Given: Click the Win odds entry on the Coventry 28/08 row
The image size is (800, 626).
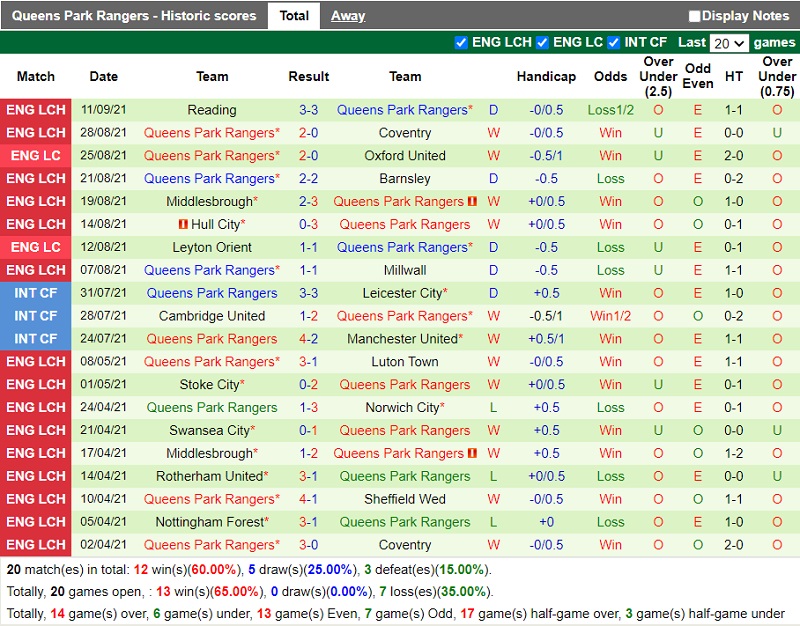Looking at the screenshot, I should pyautogui.click(x=610, y=132).
